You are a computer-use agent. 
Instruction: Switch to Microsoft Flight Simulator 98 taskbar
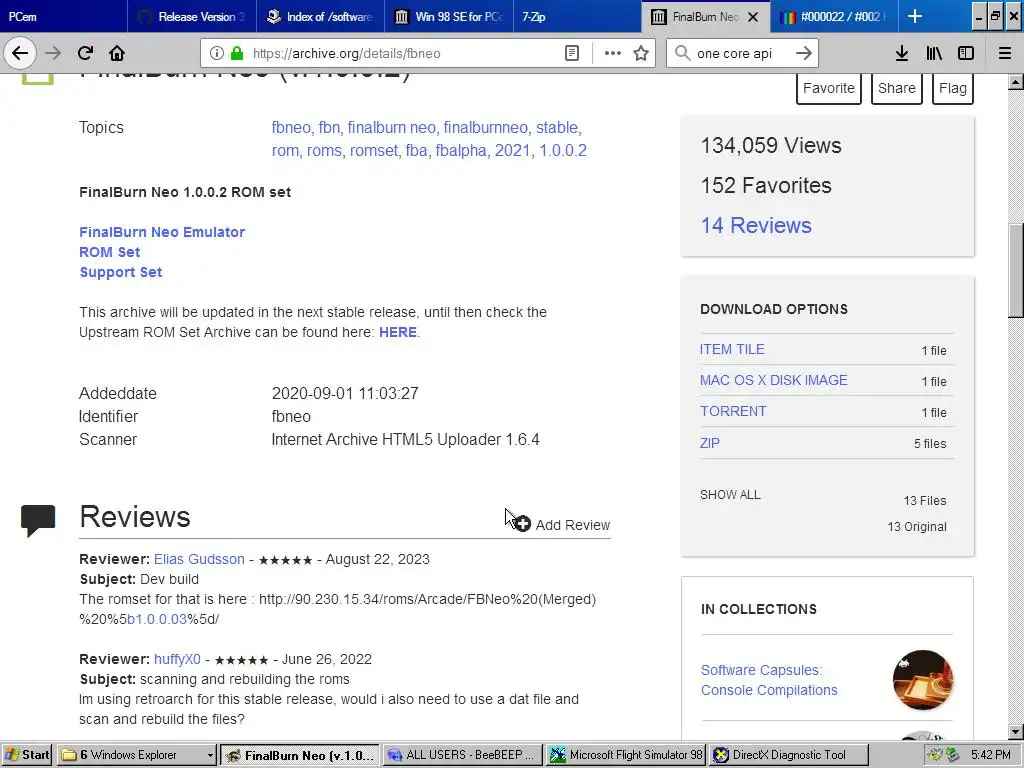point(626,755)
